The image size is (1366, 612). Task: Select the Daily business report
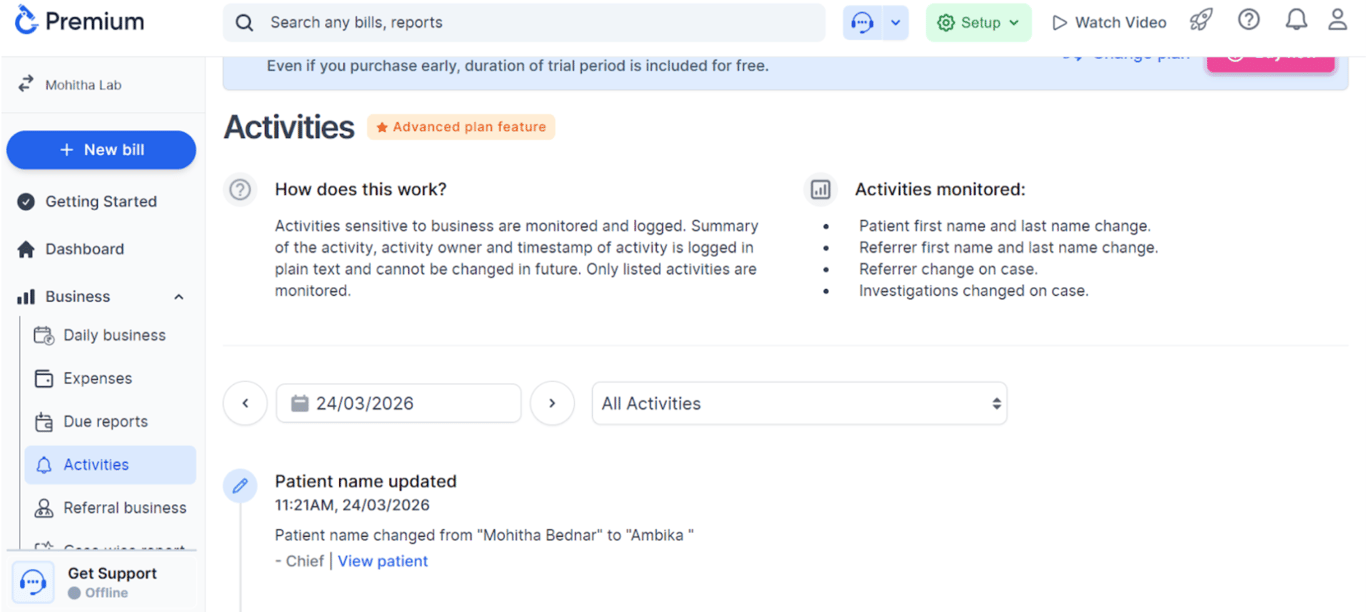point(114,335)
